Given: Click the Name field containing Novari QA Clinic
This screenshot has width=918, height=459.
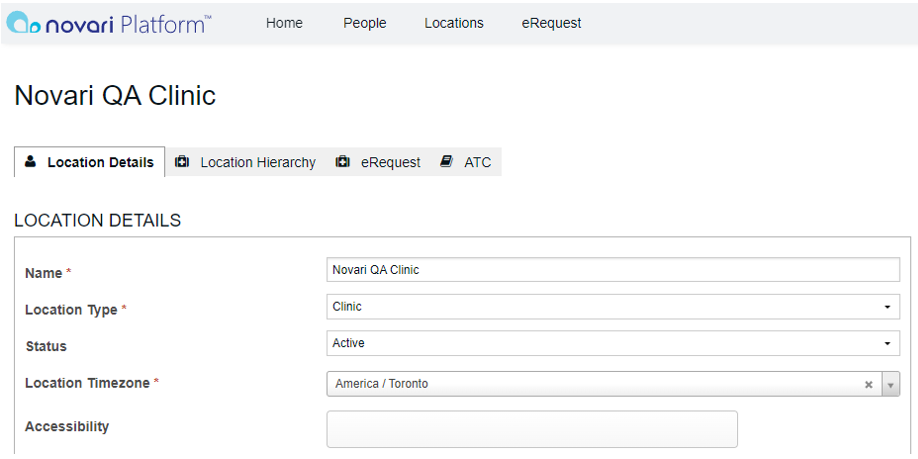Looking at the screenshot, I should click(613, 270).
